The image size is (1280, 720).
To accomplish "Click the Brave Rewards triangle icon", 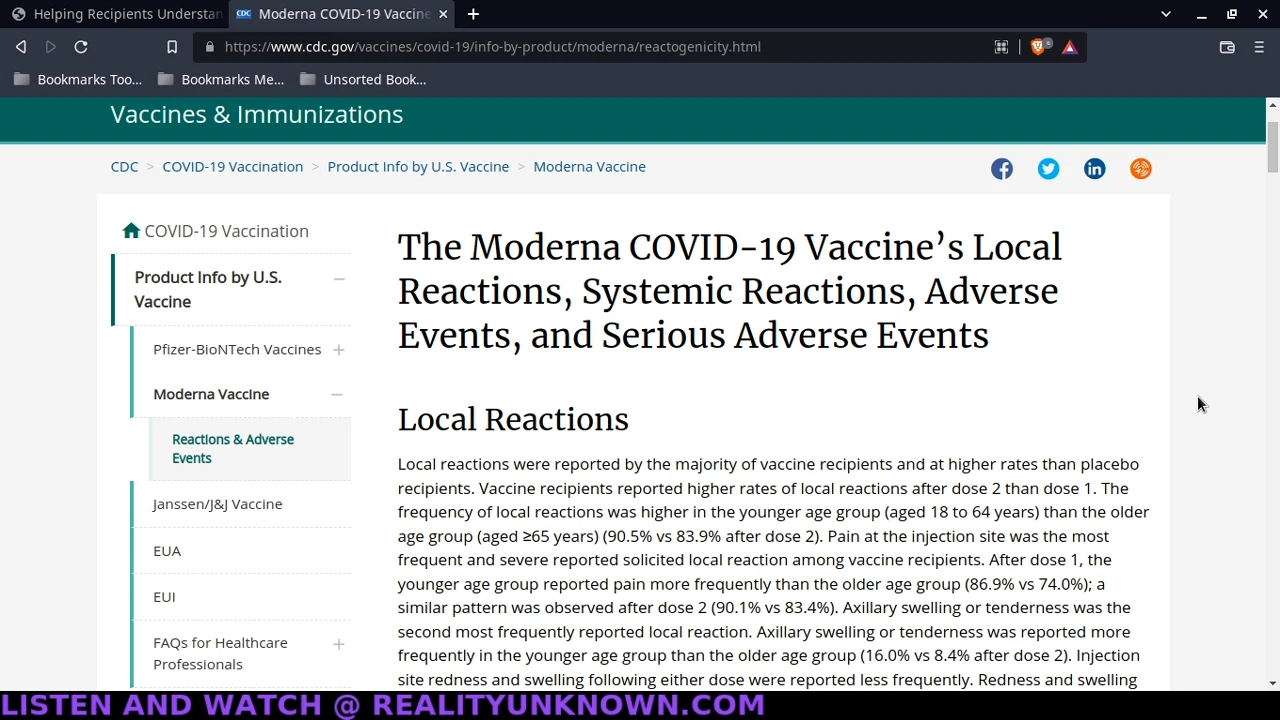I will (1070, 47).
